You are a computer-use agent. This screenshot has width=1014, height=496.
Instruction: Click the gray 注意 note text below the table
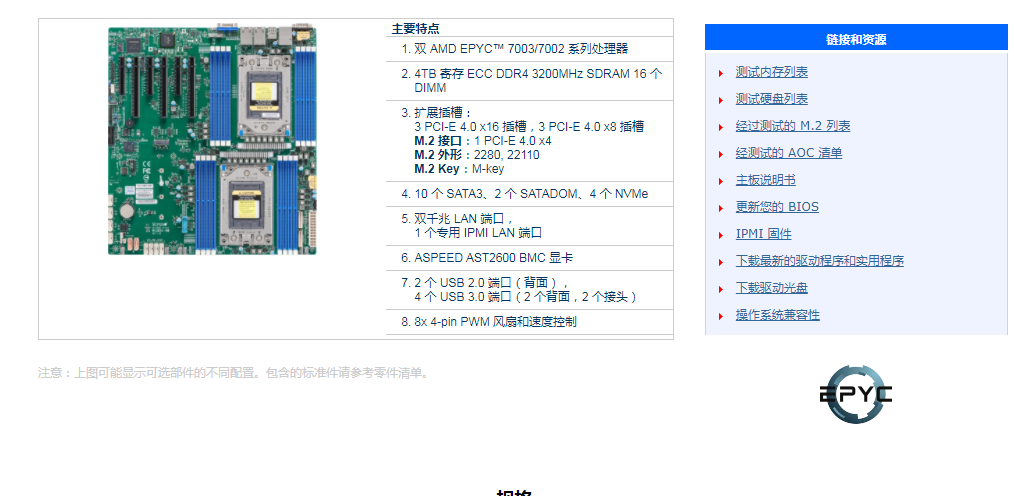234,373
